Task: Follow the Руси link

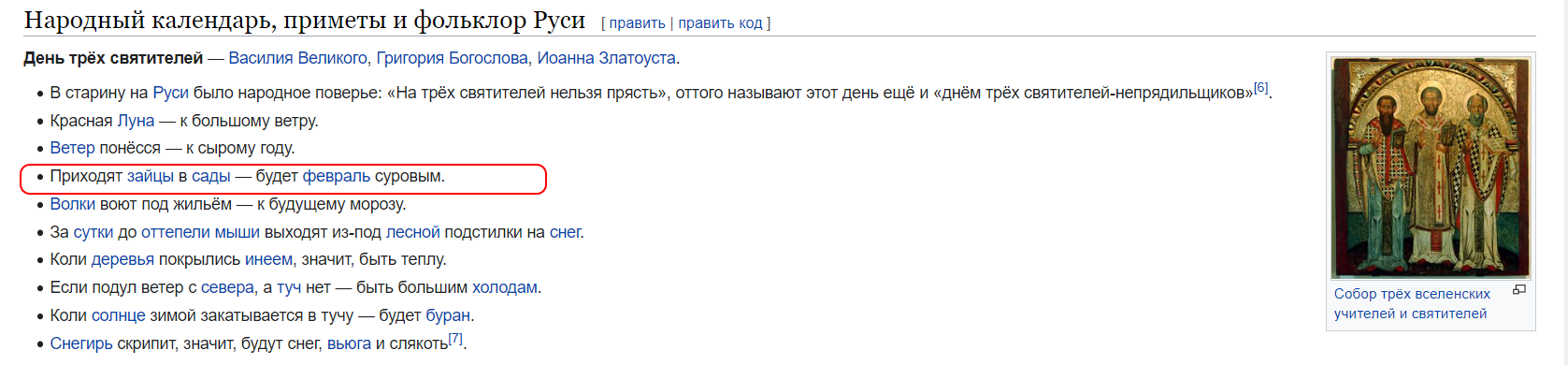Action: pos(171,93)
